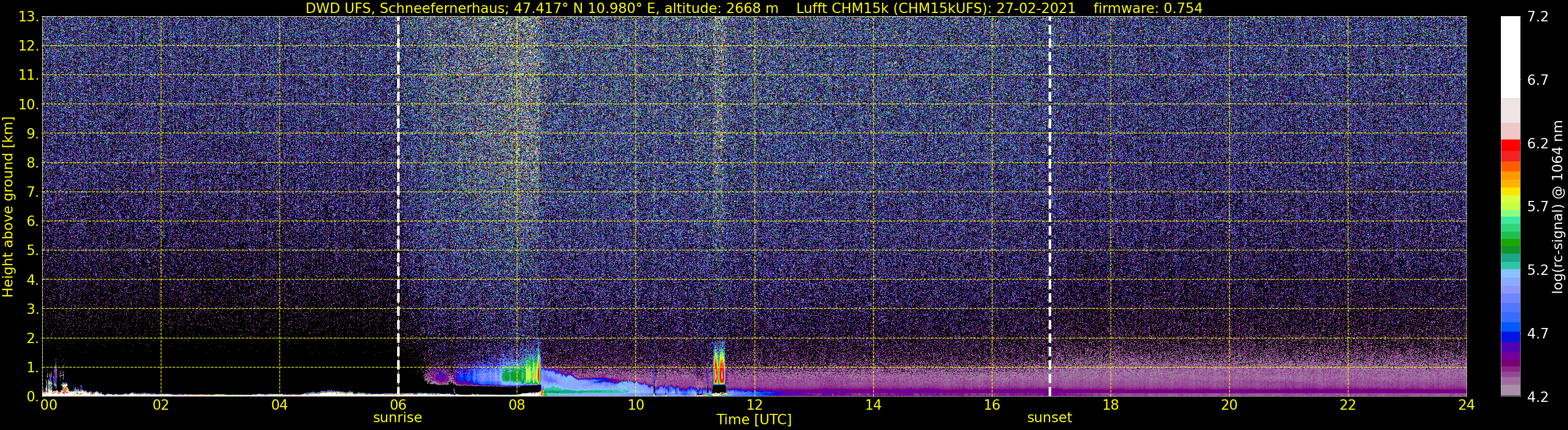Click the time axis tick label 06

[x=398, y=405]
